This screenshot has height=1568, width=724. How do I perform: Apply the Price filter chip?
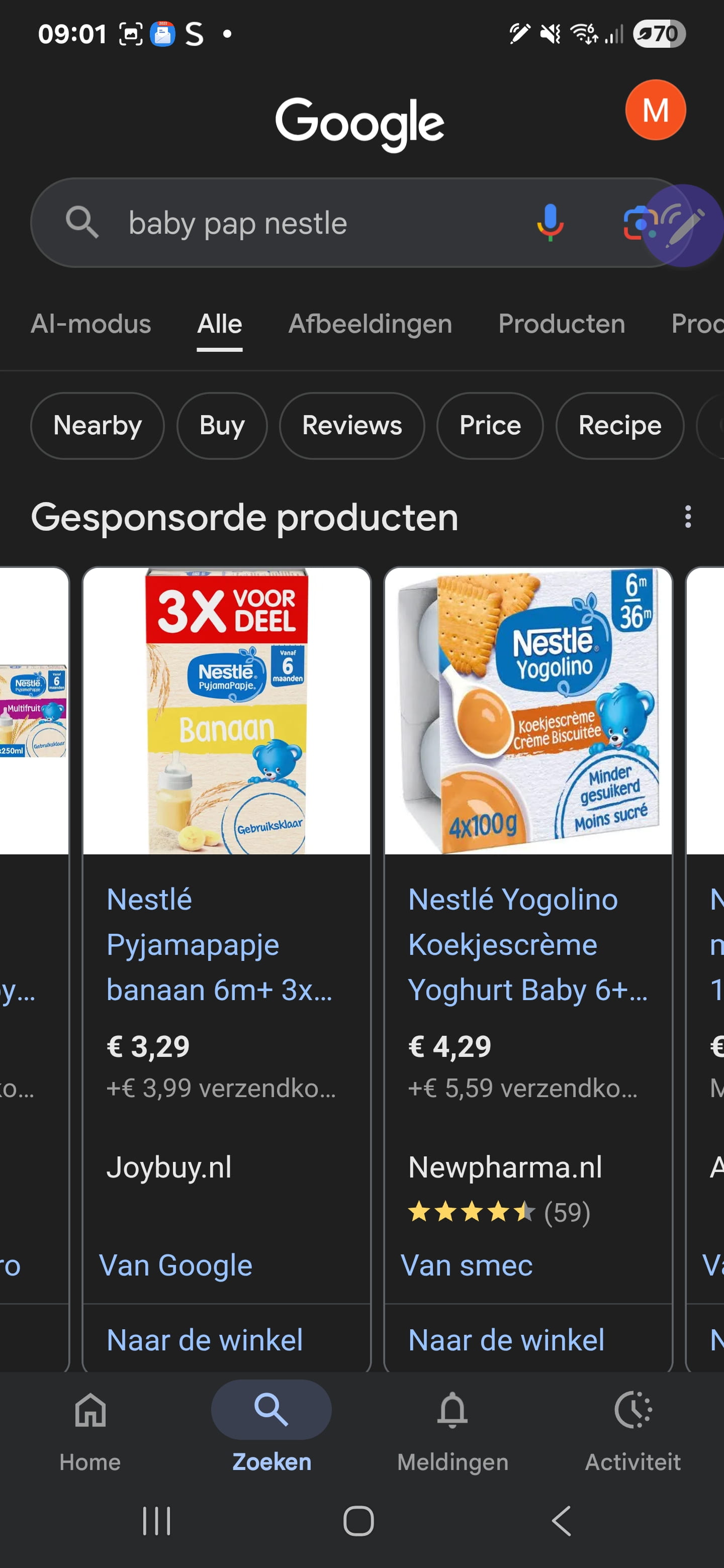point(490,426)
